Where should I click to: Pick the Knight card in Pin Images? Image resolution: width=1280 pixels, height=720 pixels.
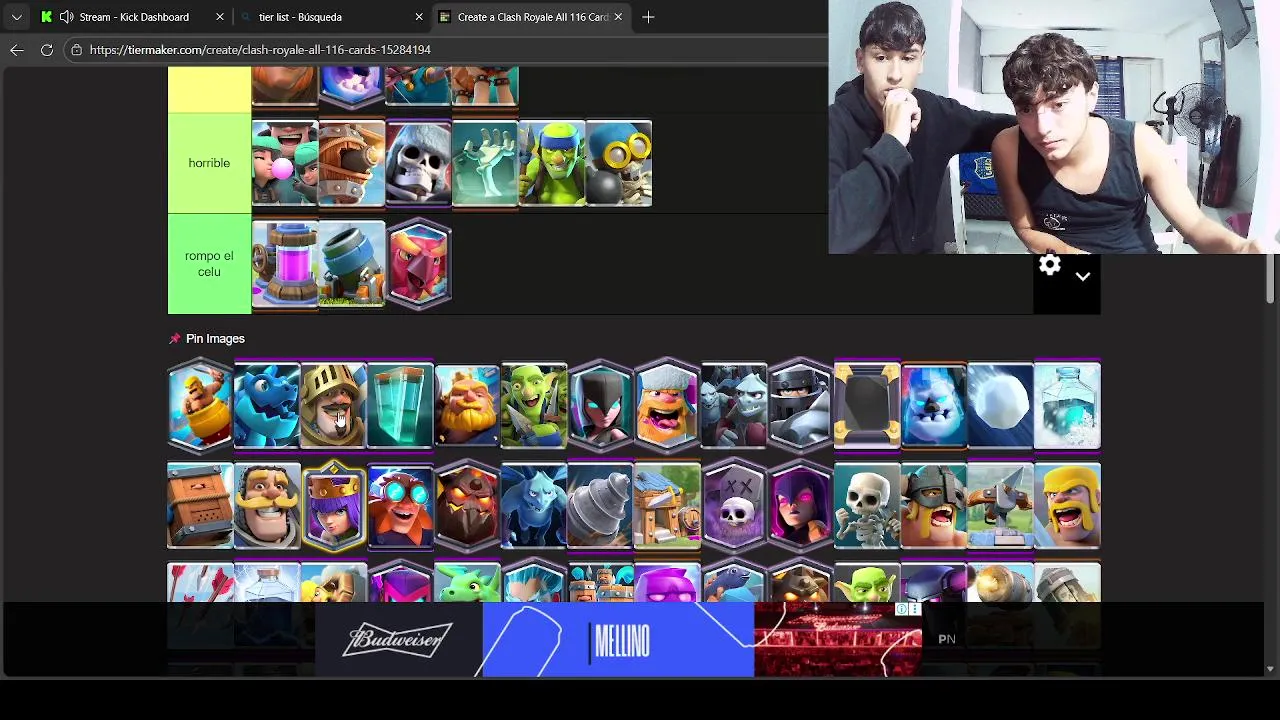[x=334, y=405]
